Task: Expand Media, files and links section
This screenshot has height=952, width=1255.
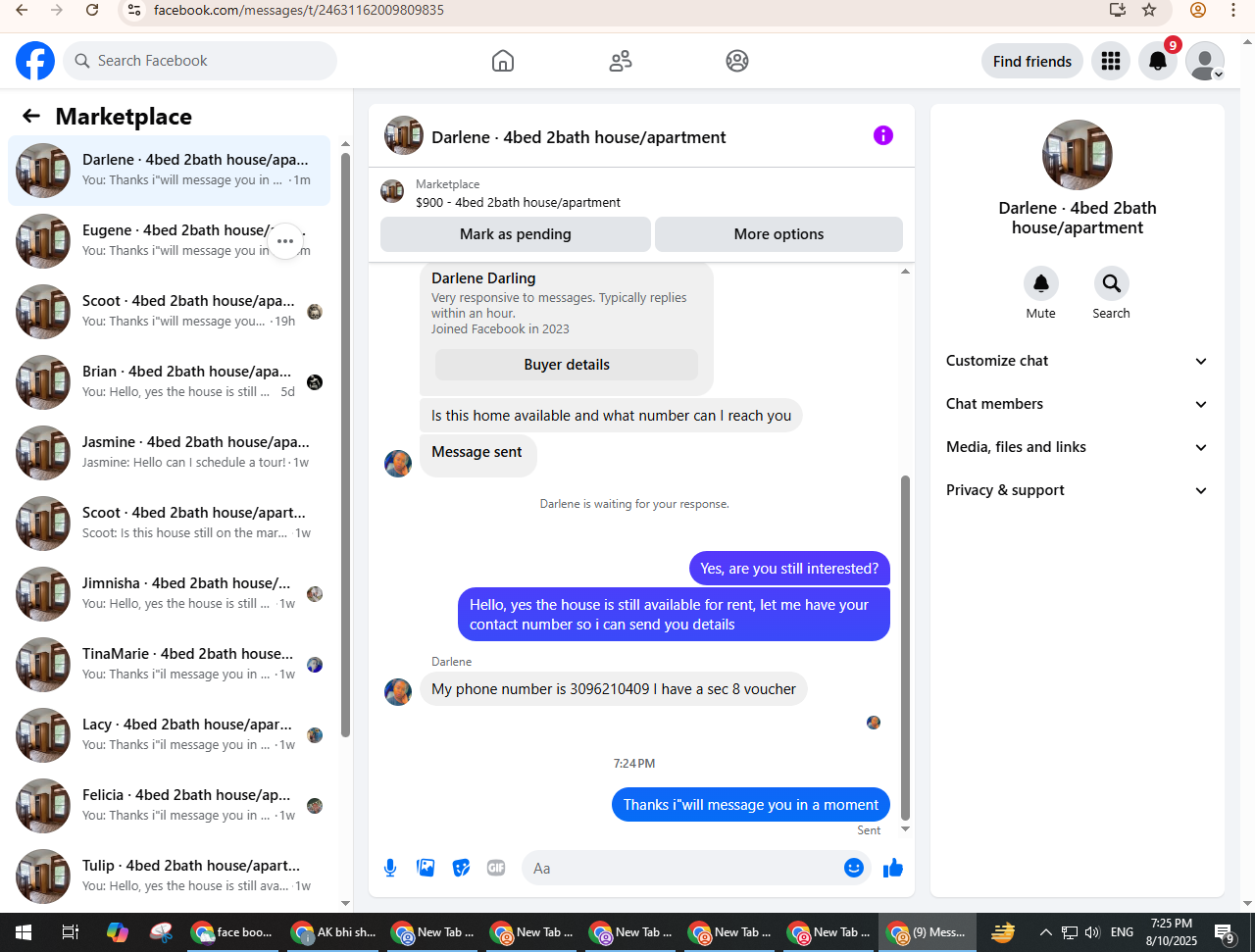Action: click(x=1078, y=447)
